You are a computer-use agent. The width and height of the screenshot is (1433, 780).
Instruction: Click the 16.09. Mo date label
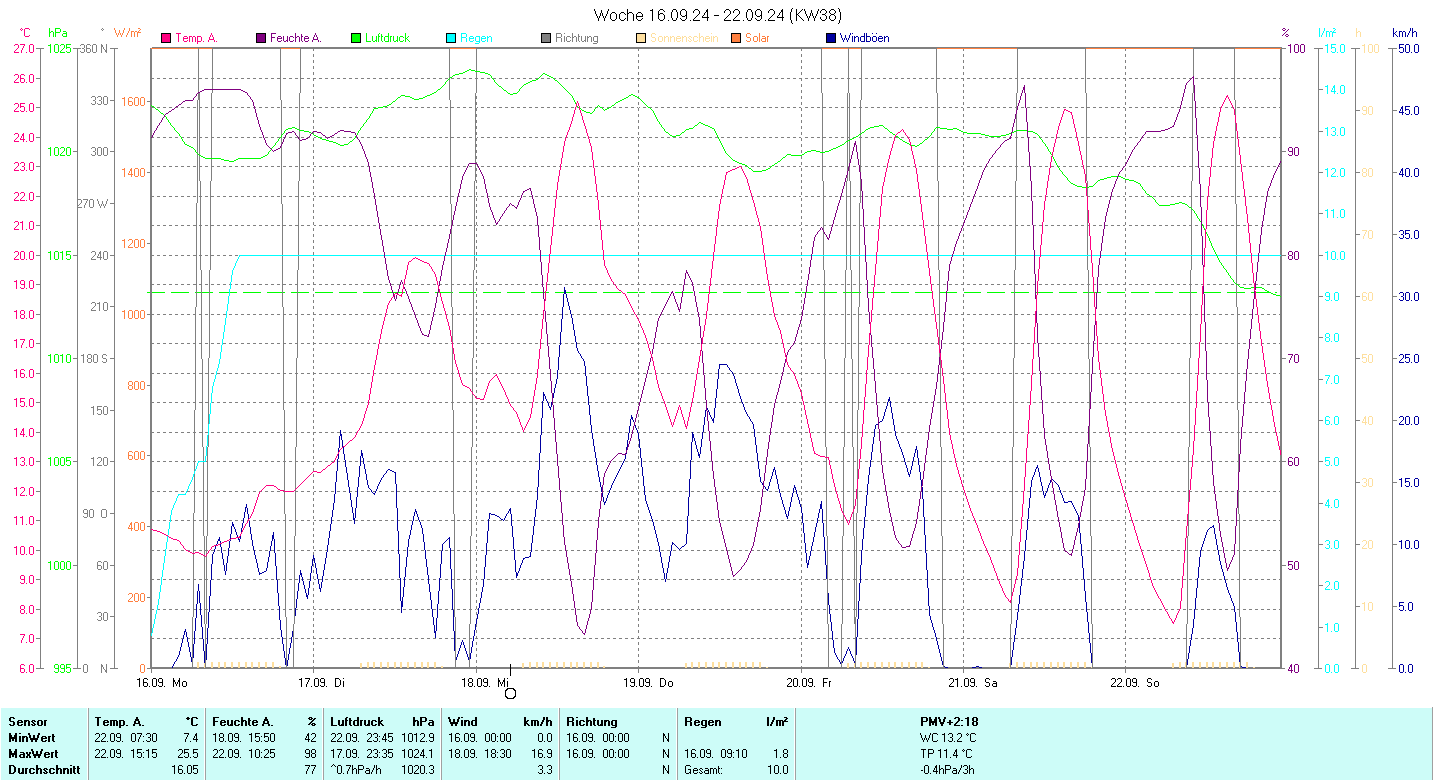[163, 683]
